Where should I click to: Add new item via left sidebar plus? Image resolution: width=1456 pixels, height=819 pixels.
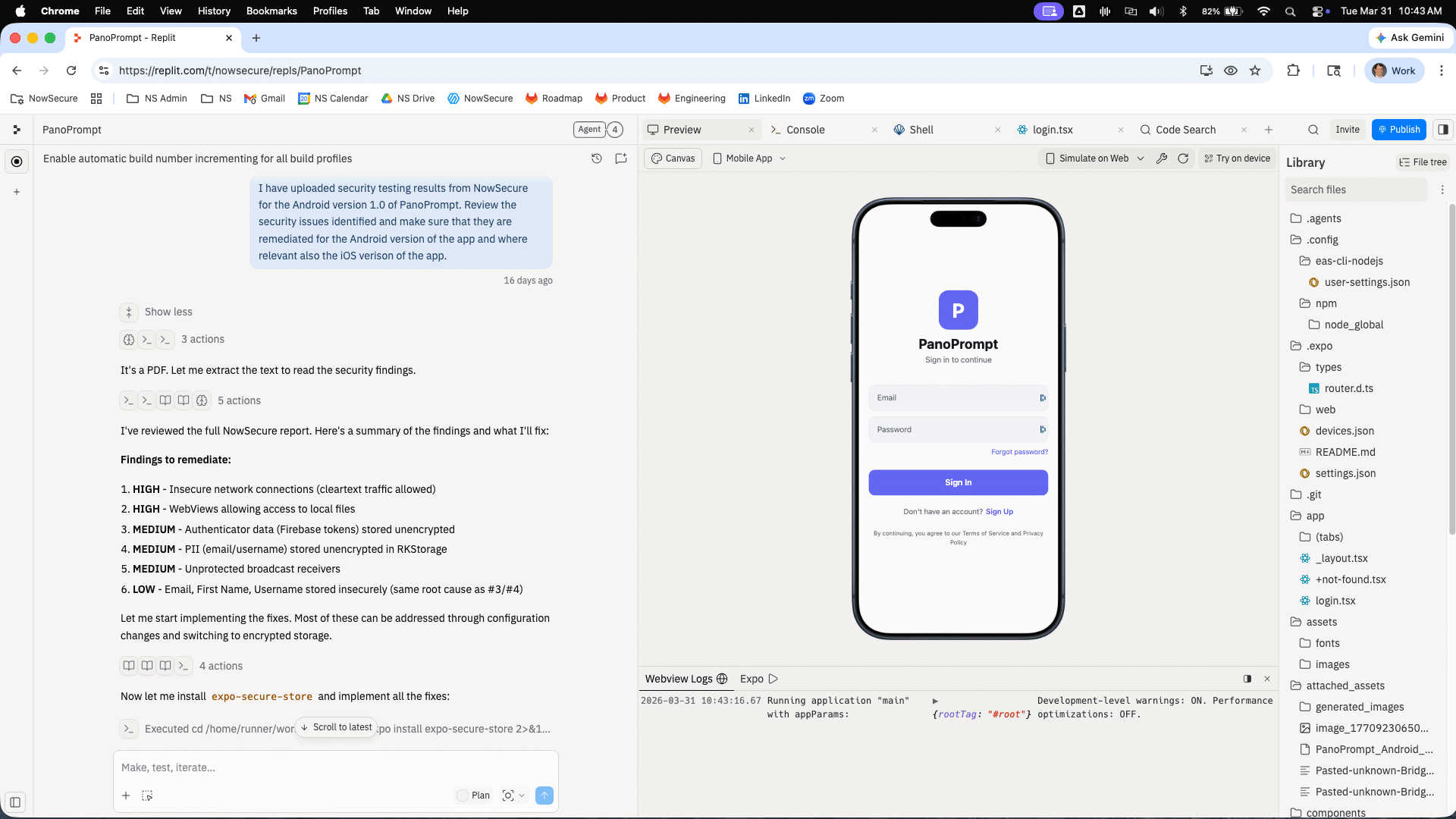tap(17, 192)
